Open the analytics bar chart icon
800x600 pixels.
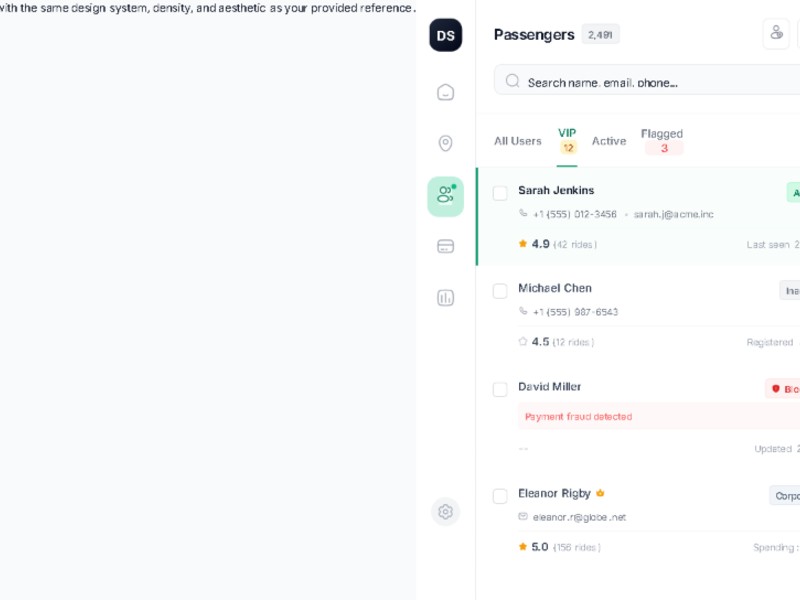[x=446, y=297]
